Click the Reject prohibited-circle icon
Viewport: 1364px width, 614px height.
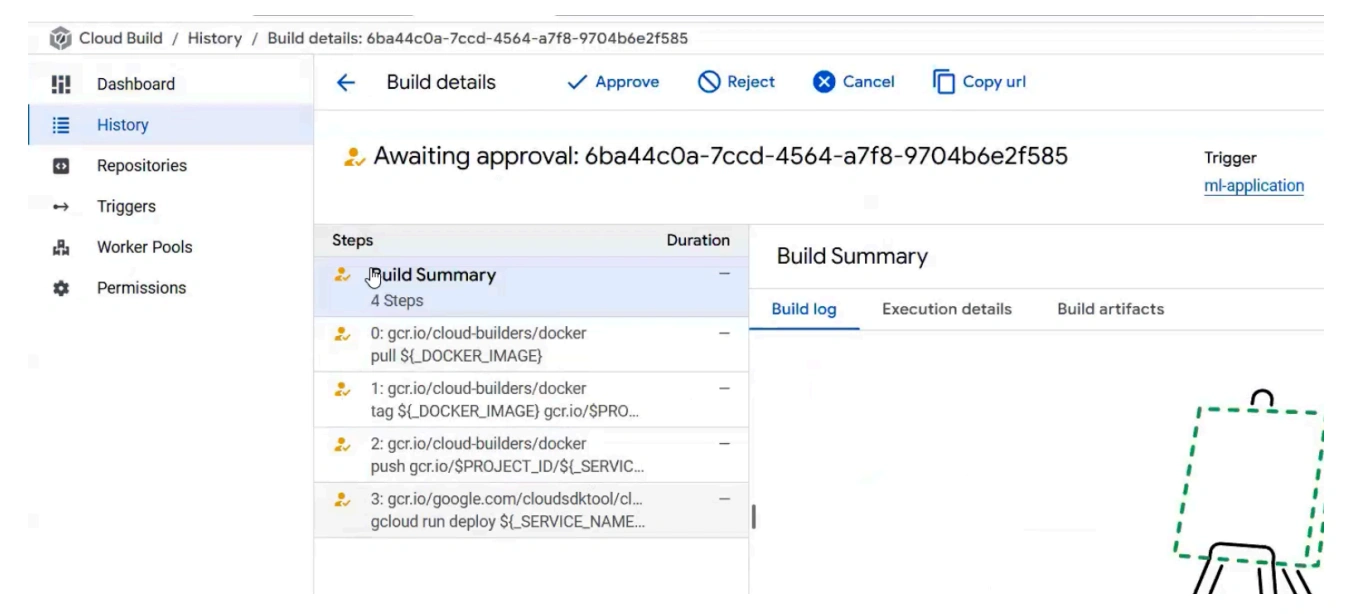pos(708,82)
